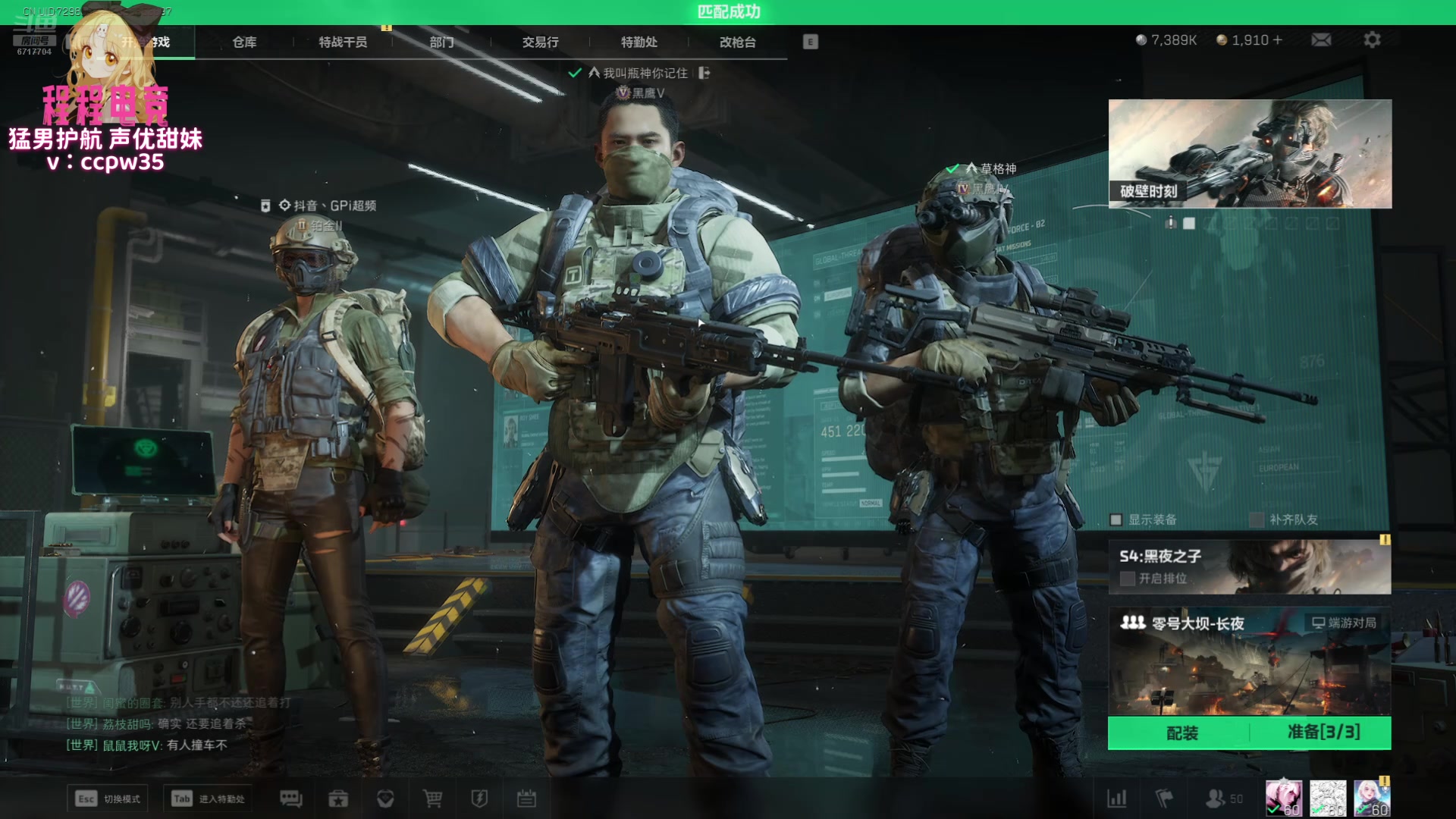Click the player name 草格神
The width and height of the screenshot is (1456, 819).
pyautogui.click(x=998, y=168)
